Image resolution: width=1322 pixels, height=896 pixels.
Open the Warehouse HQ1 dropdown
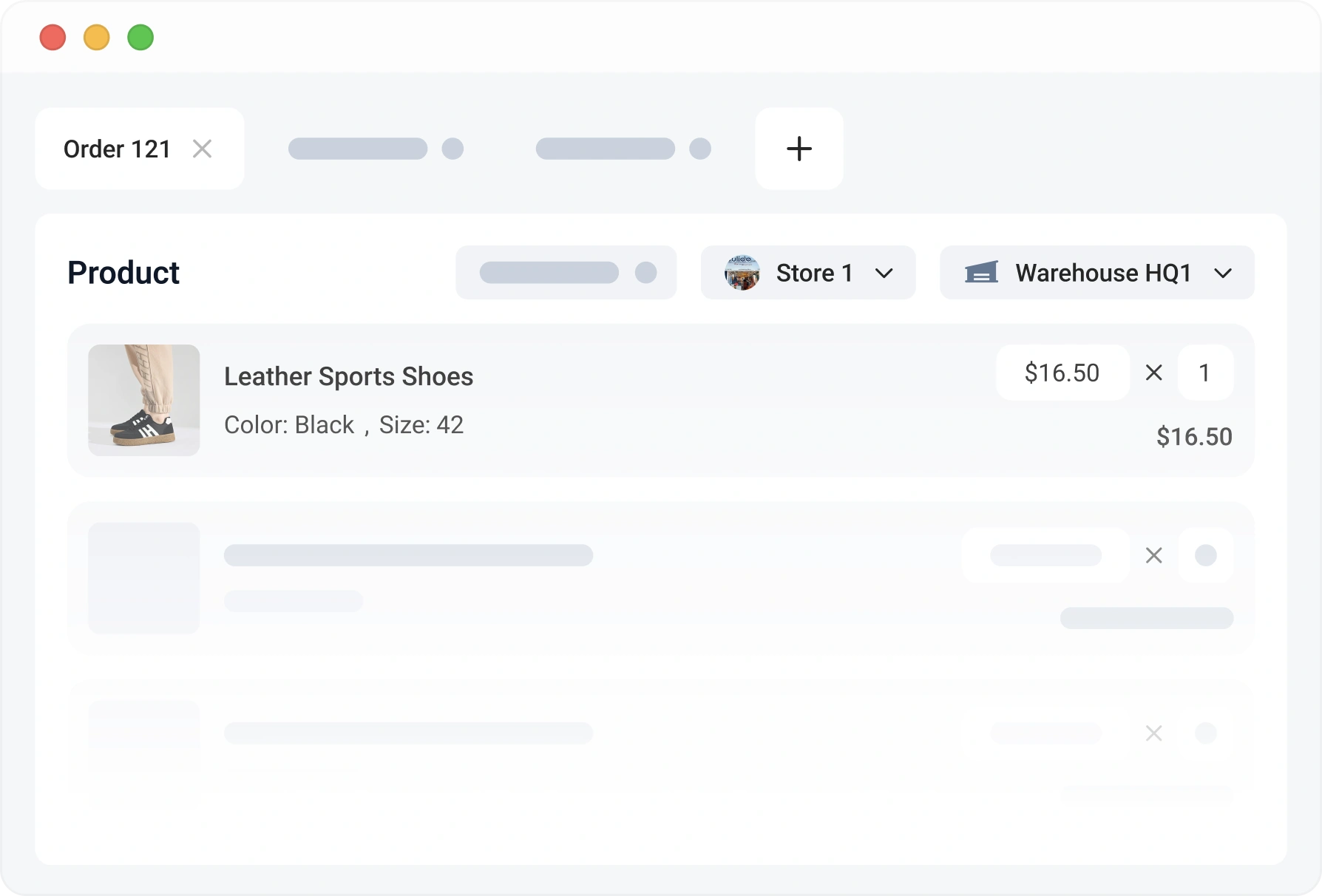point(1096,273)
